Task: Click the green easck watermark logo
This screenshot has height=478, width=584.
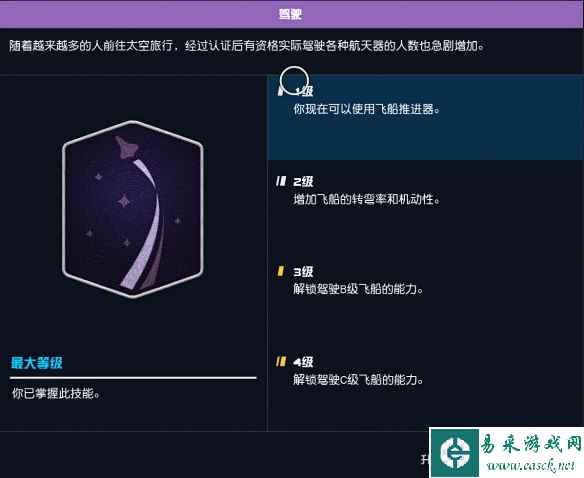Action: coord(455,452)
